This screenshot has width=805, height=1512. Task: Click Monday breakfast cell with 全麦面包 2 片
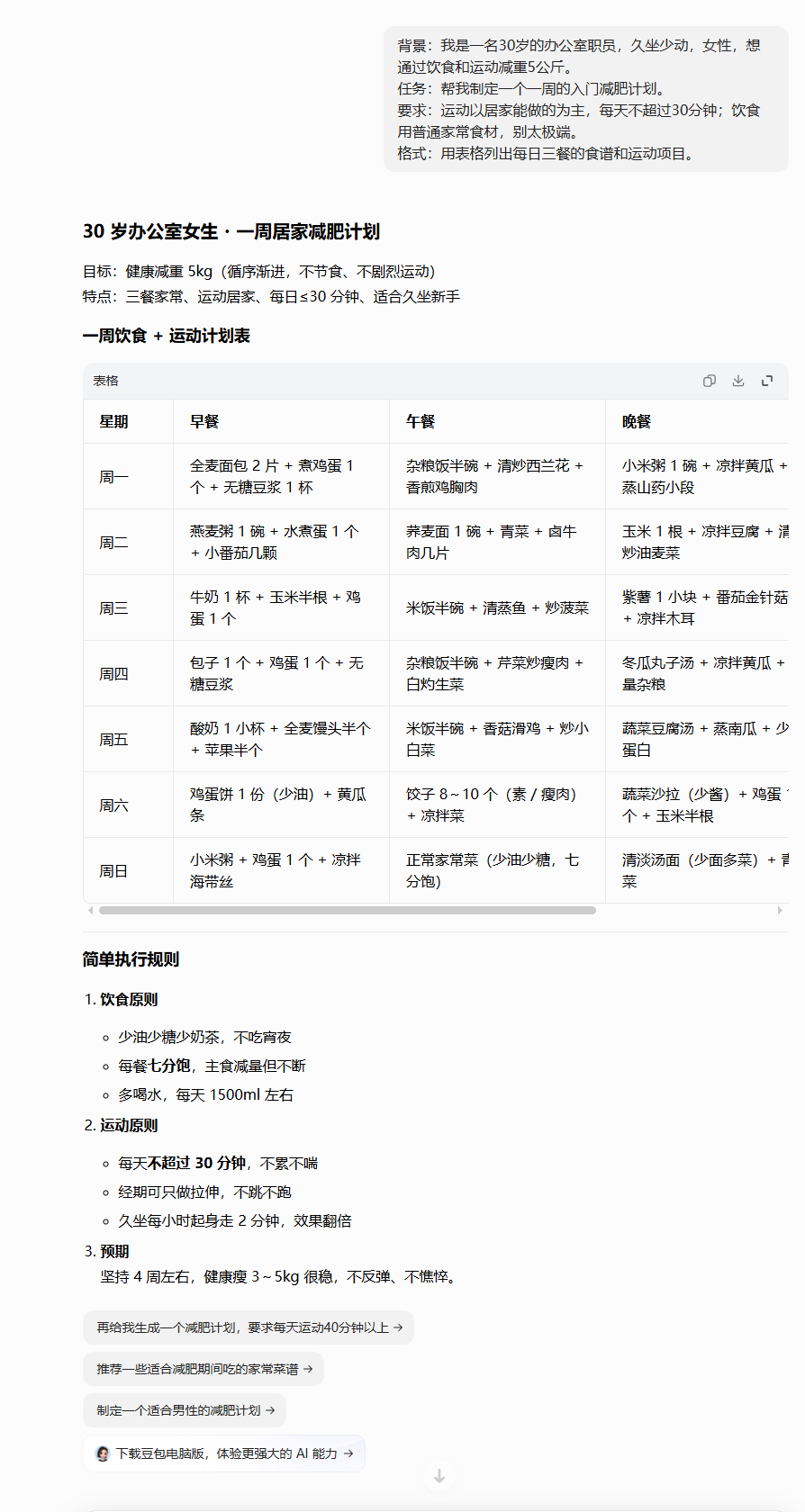point(281,476)
